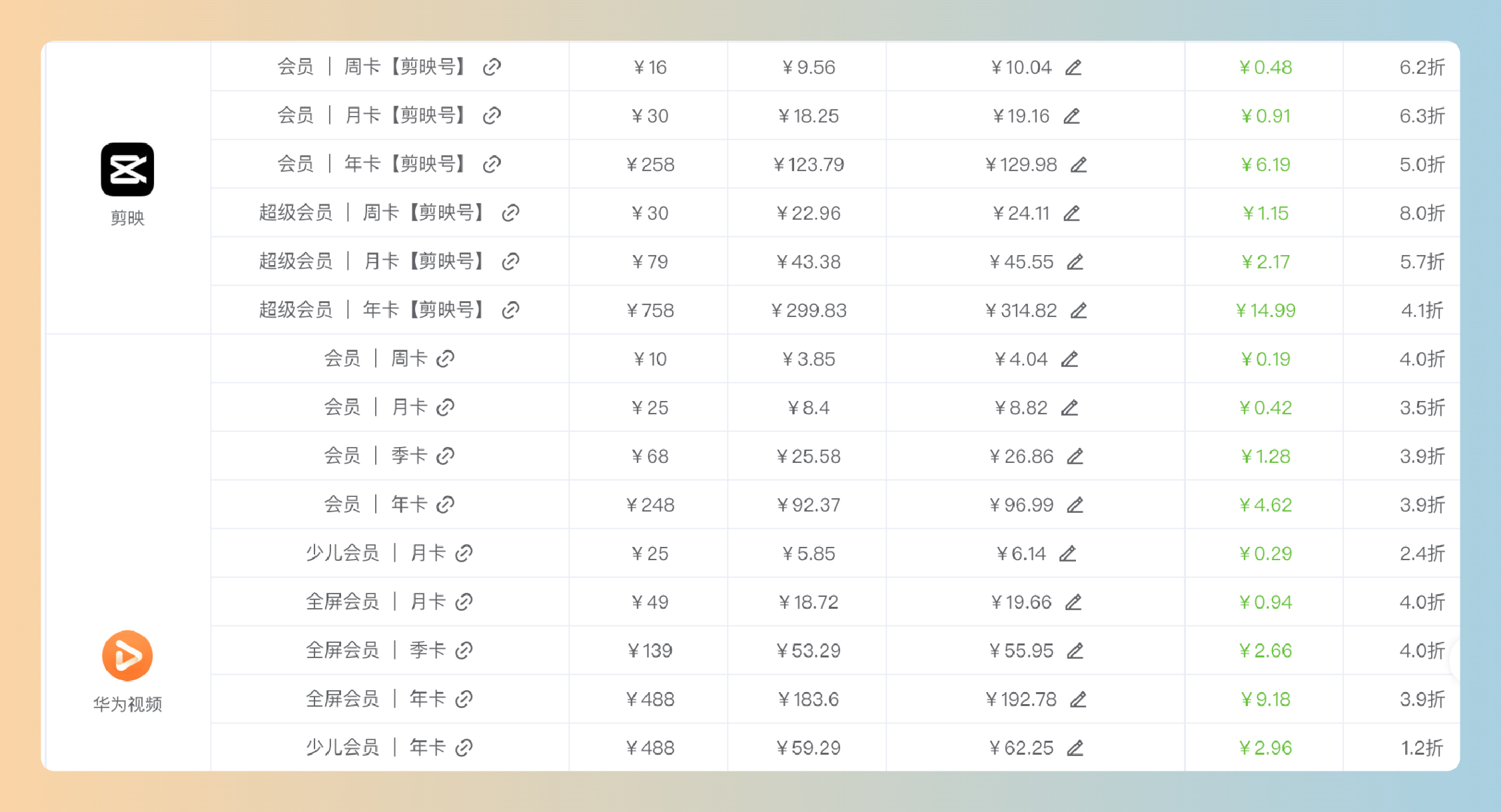The width and height of the screenshot is (1501, 812).
Task: Edit the ¥192.78 price
Action: point(1078,699)
